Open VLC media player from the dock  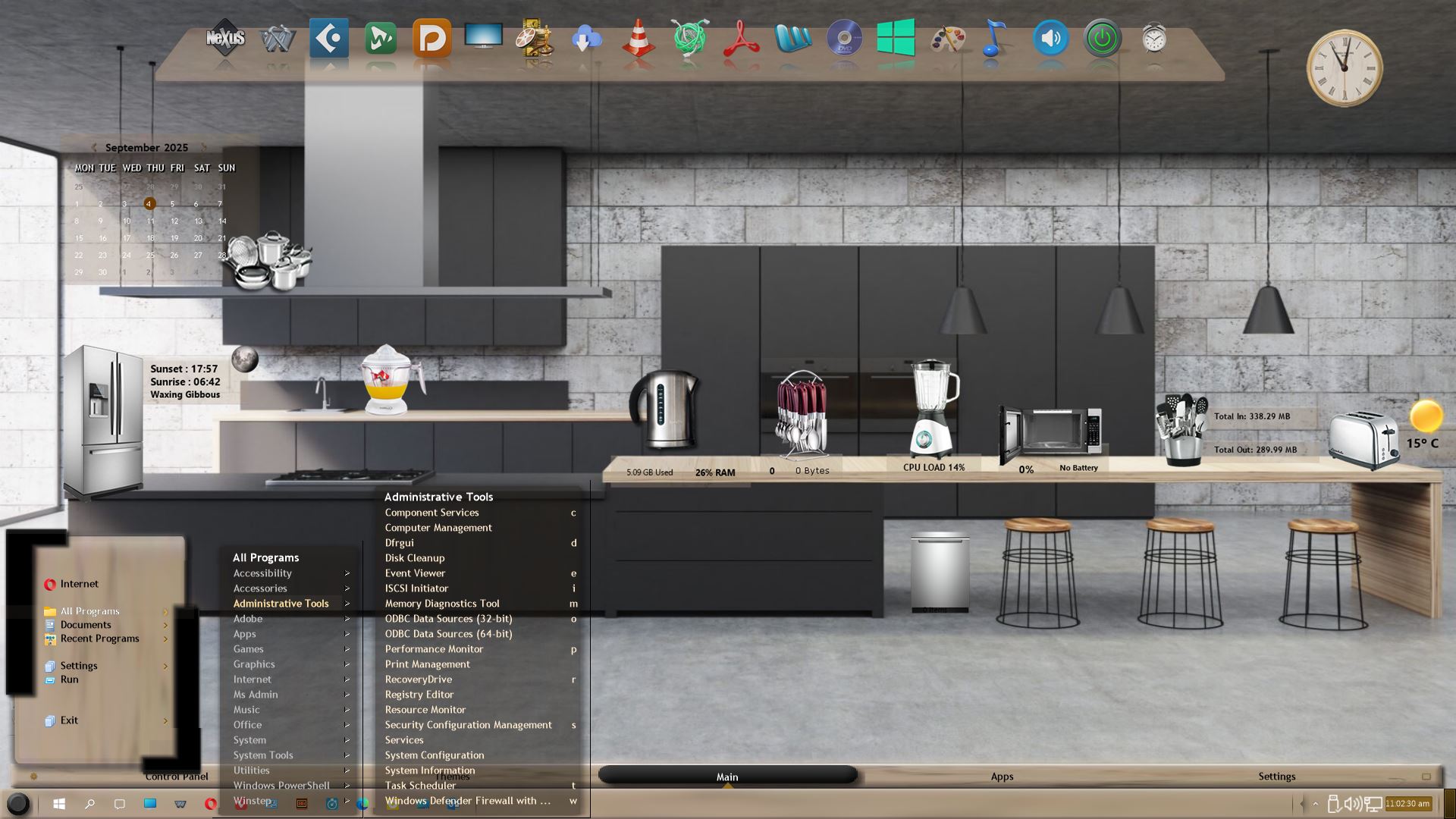[638, 38]
